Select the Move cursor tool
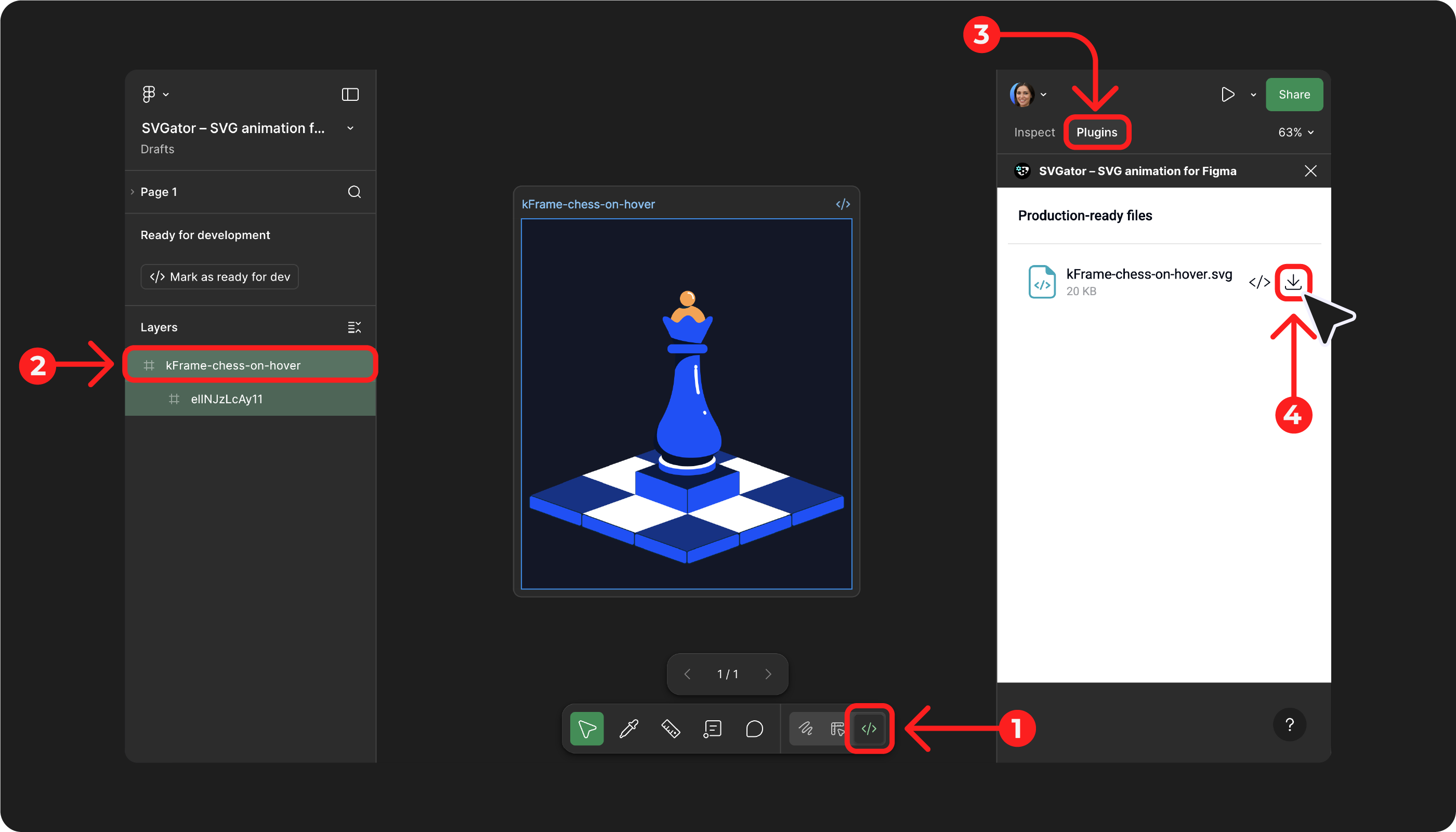 point(587,729)
